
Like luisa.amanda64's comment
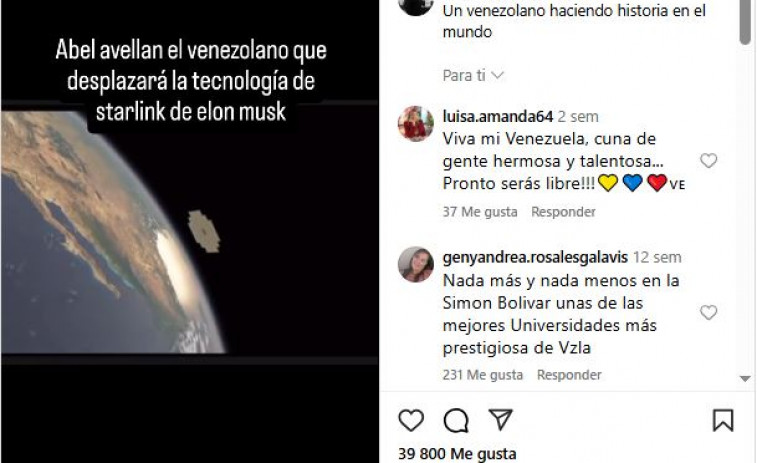708,161
